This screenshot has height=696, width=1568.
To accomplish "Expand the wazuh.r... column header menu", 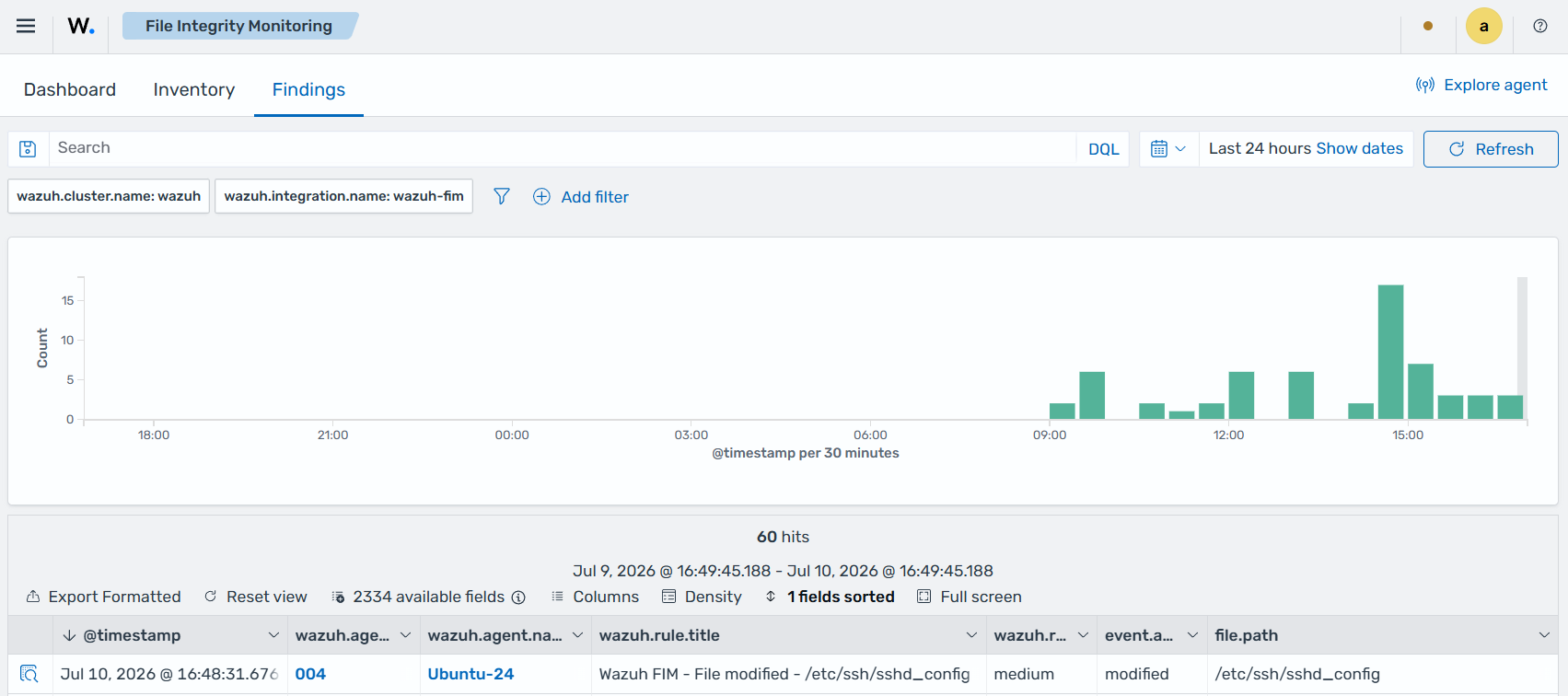I will 1083,635.
